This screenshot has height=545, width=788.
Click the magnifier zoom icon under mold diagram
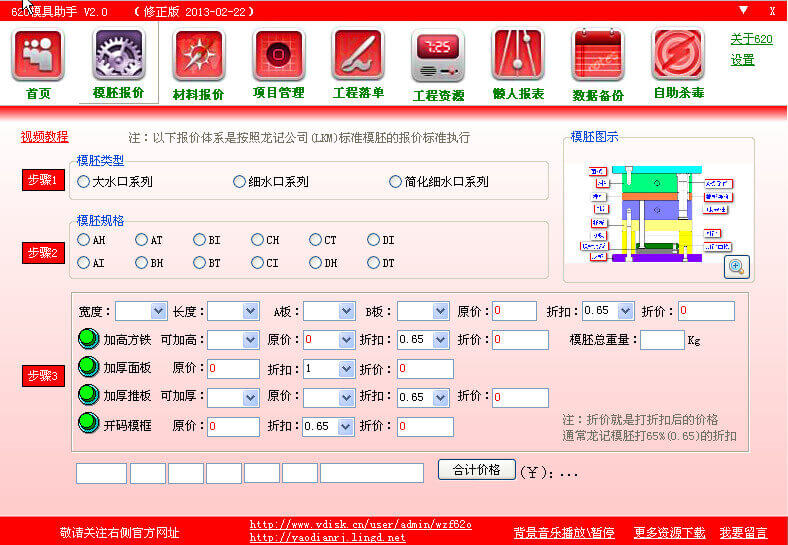737,266
